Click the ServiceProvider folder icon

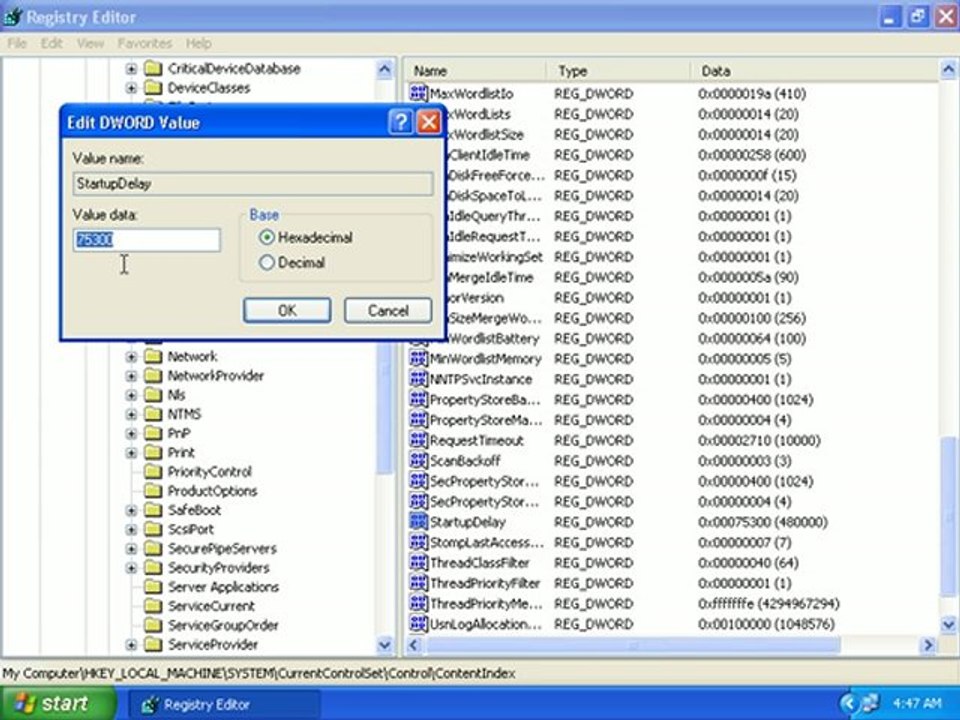pos(153,644)
